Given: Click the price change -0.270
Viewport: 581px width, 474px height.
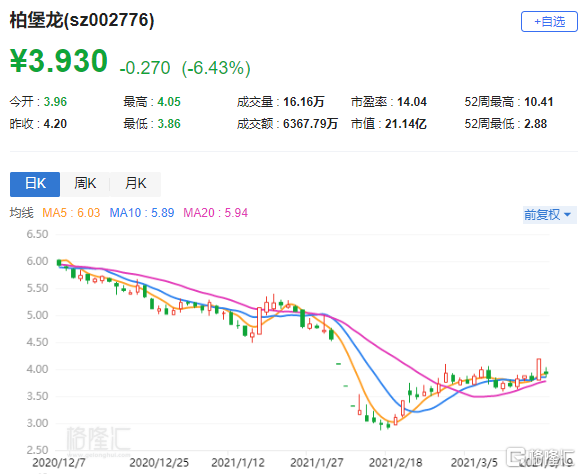Looking at the screenshot, I should pos(145,68).
